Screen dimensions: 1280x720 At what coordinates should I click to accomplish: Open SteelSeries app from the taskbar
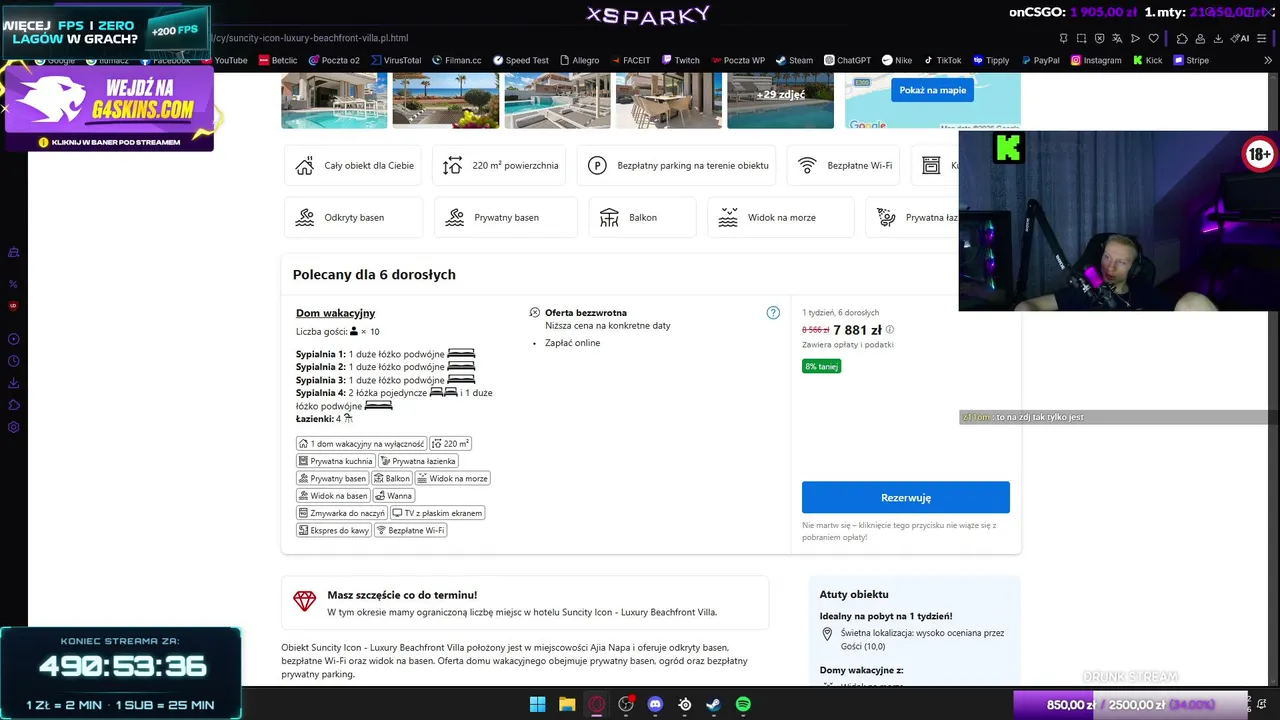click(685, 704)
